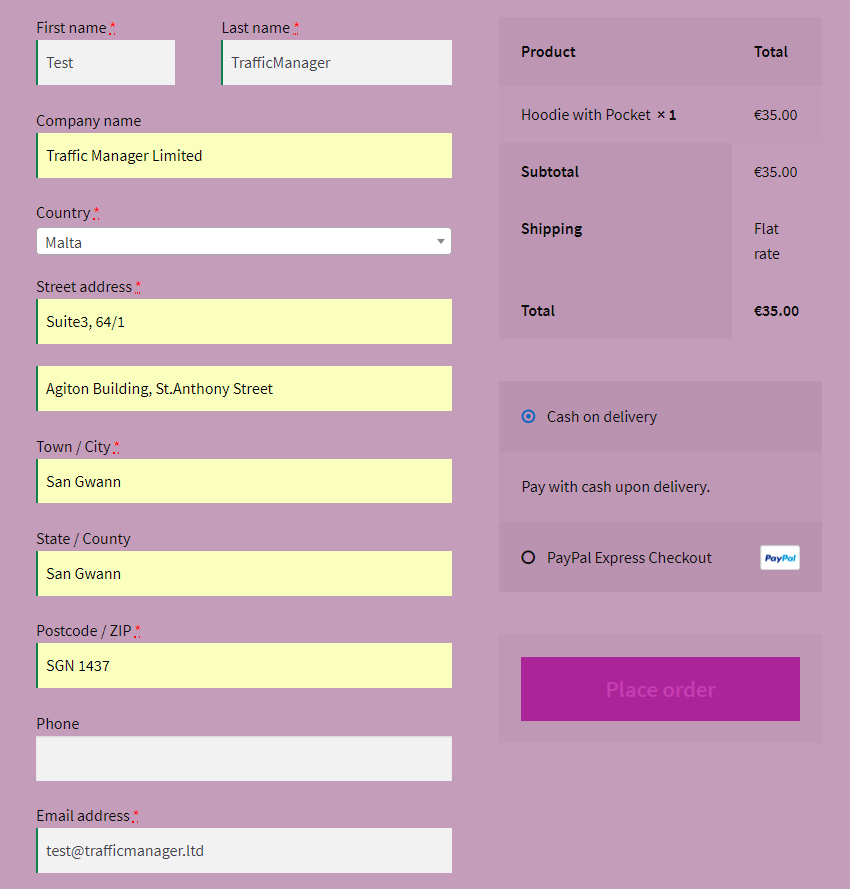Click the Town / City label
This screenshot has height=889, width=850.
73,447
